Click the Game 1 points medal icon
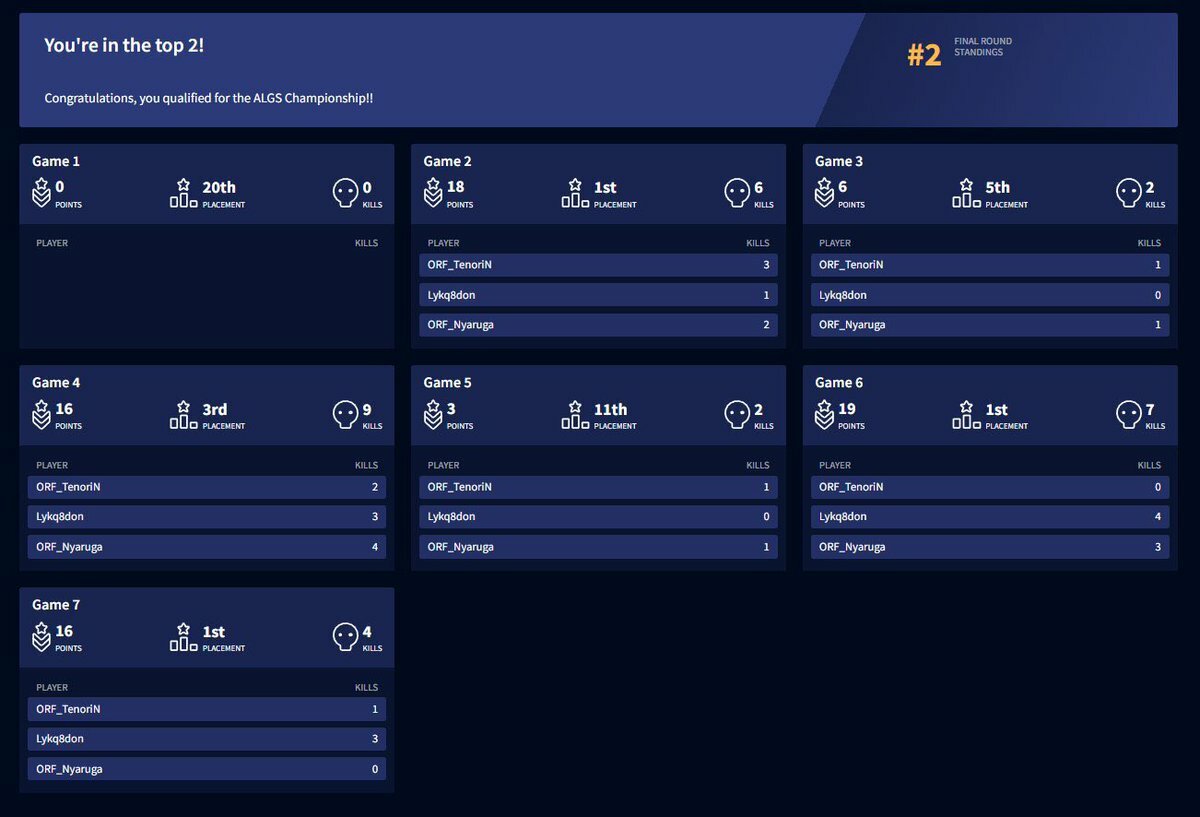The image size is (1200, 817). (41, 193)
